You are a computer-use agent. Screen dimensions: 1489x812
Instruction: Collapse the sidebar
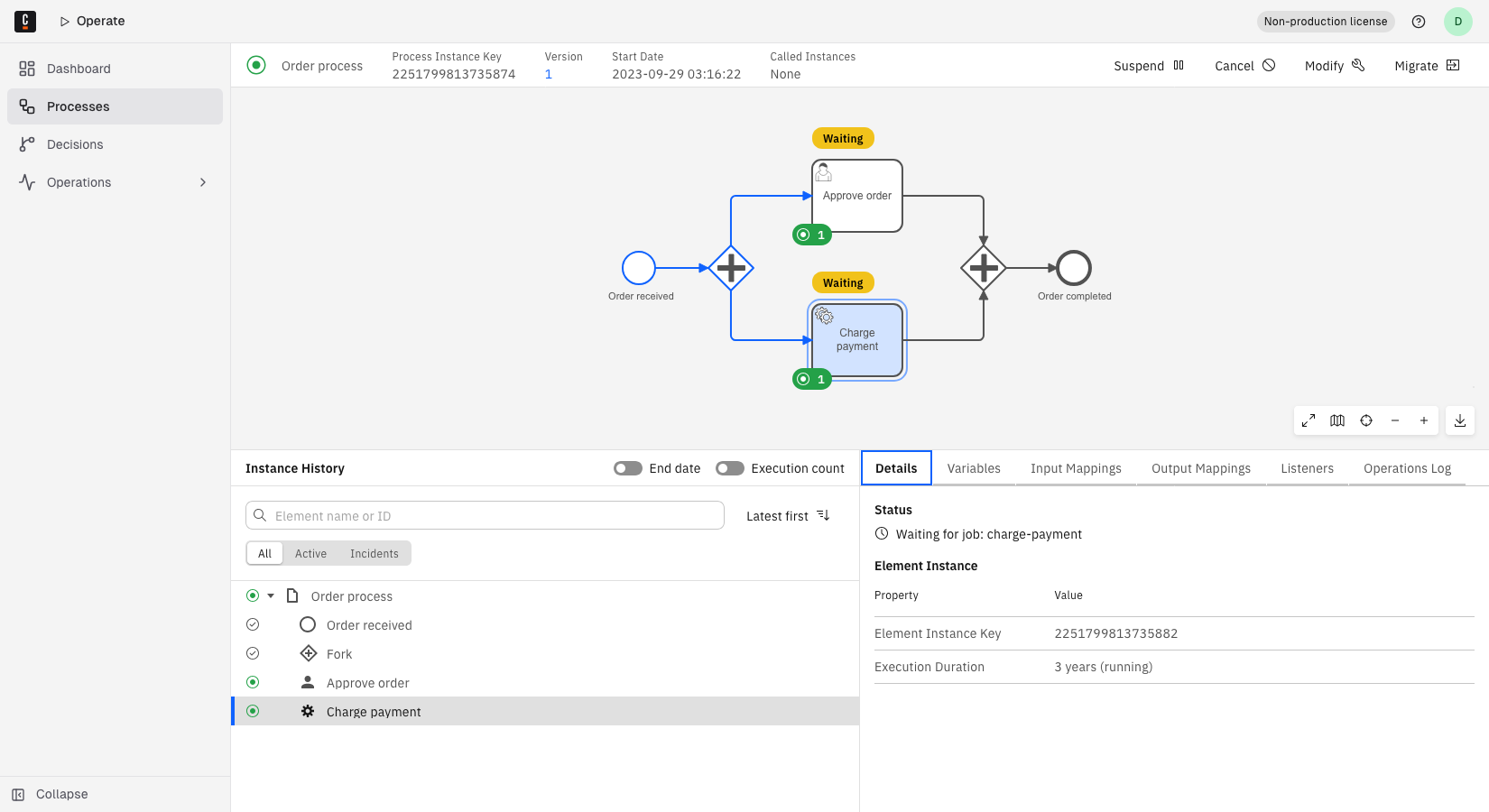115,794
